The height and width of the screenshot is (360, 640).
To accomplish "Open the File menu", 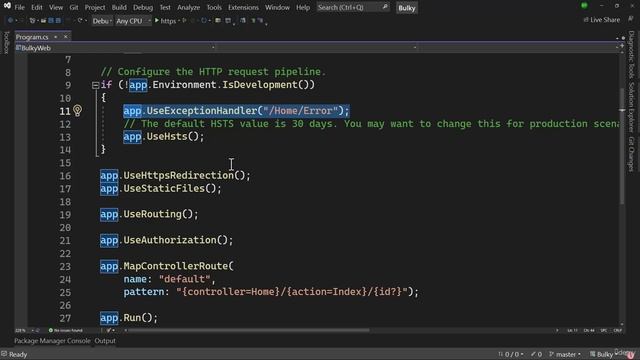I will pos(19,7).
